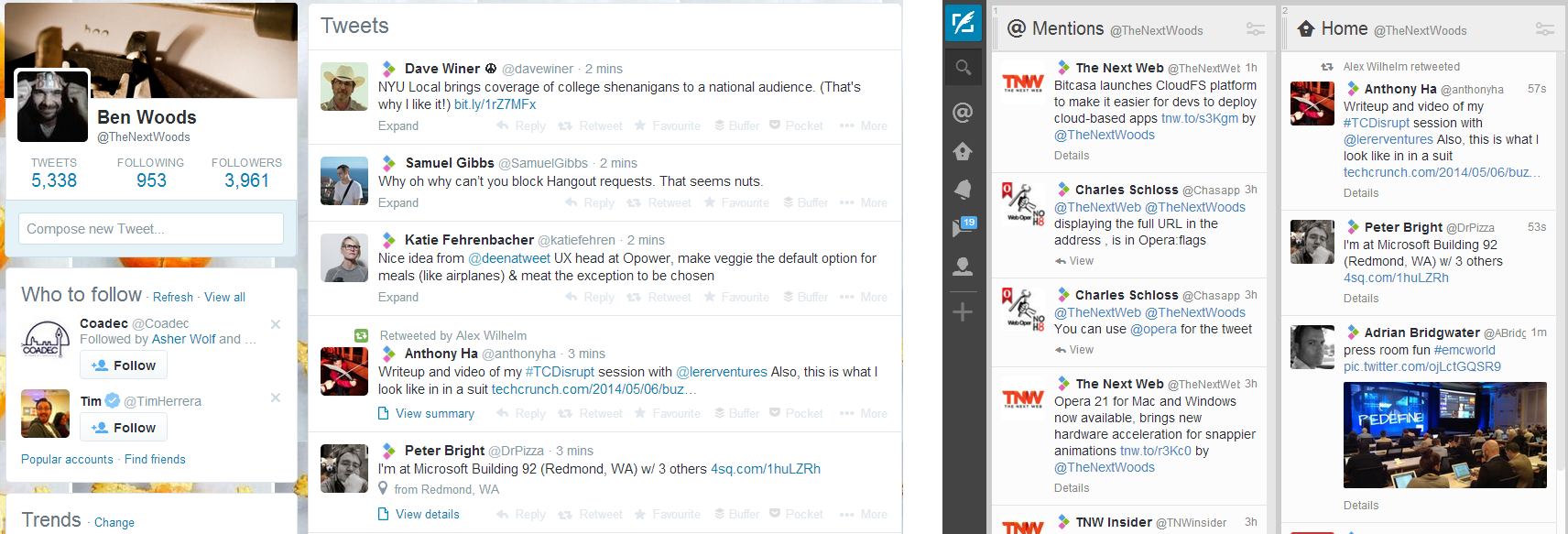
Task: Add a column with the sidebar plus icon
Action: coord(963,312)
